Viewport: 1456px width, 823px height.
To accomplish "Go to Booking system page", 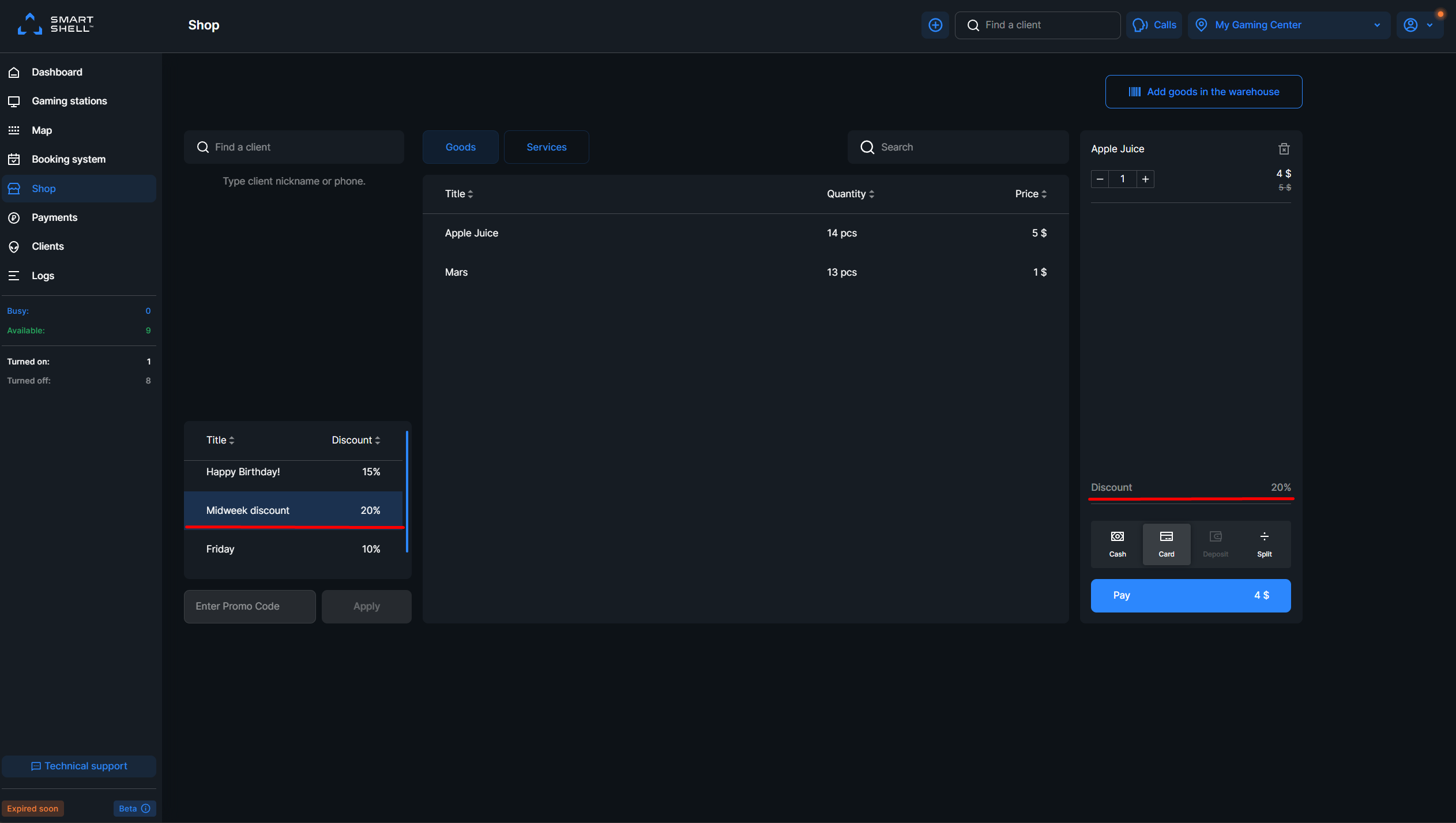I will coord(68,159).
